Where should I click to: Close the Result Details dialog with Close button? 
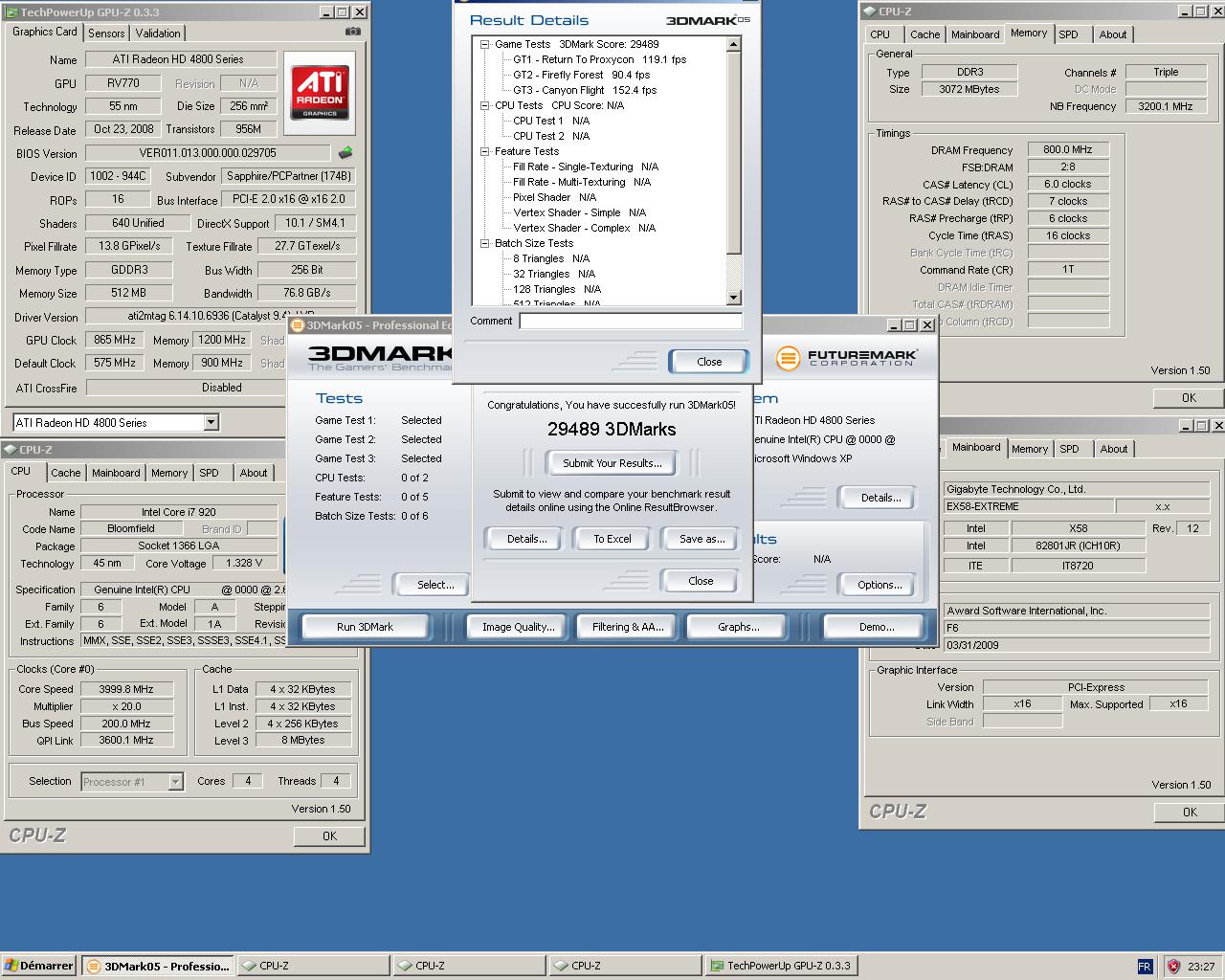click(x=709, y=362)
